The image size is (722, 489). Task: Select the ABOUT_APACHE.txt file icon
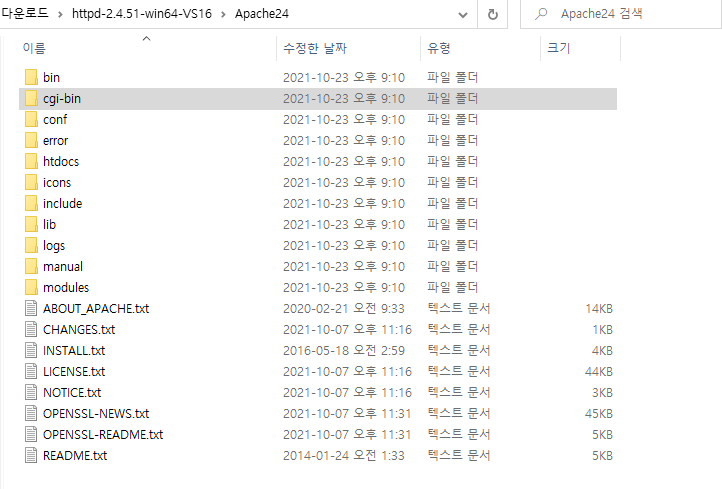coord(31,309)
